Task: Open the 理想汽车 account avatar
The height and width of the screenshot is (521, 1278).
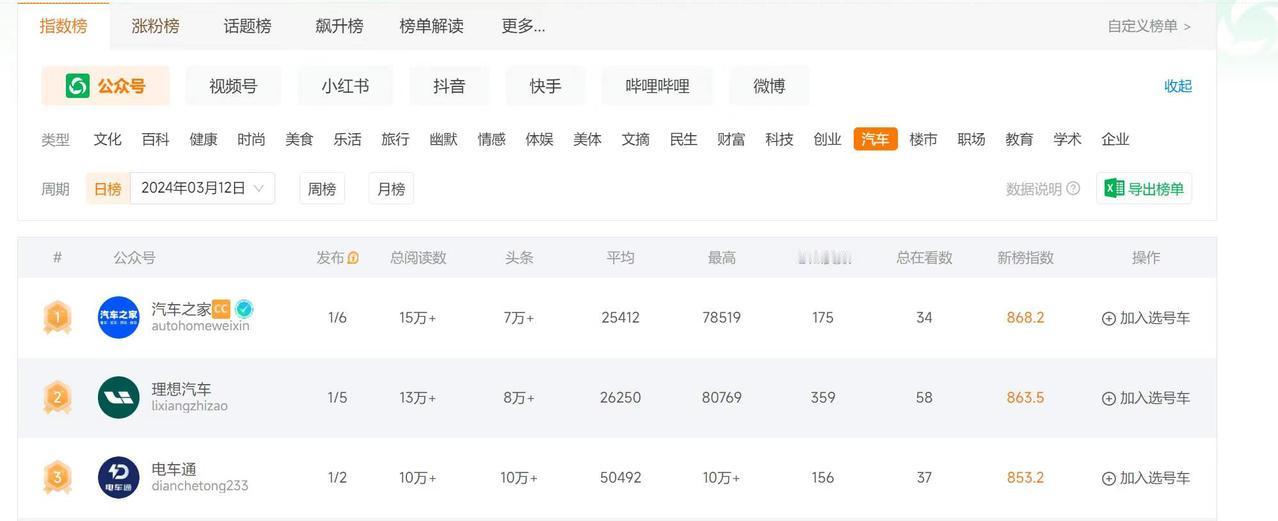Action: click(x=118, y=398)
